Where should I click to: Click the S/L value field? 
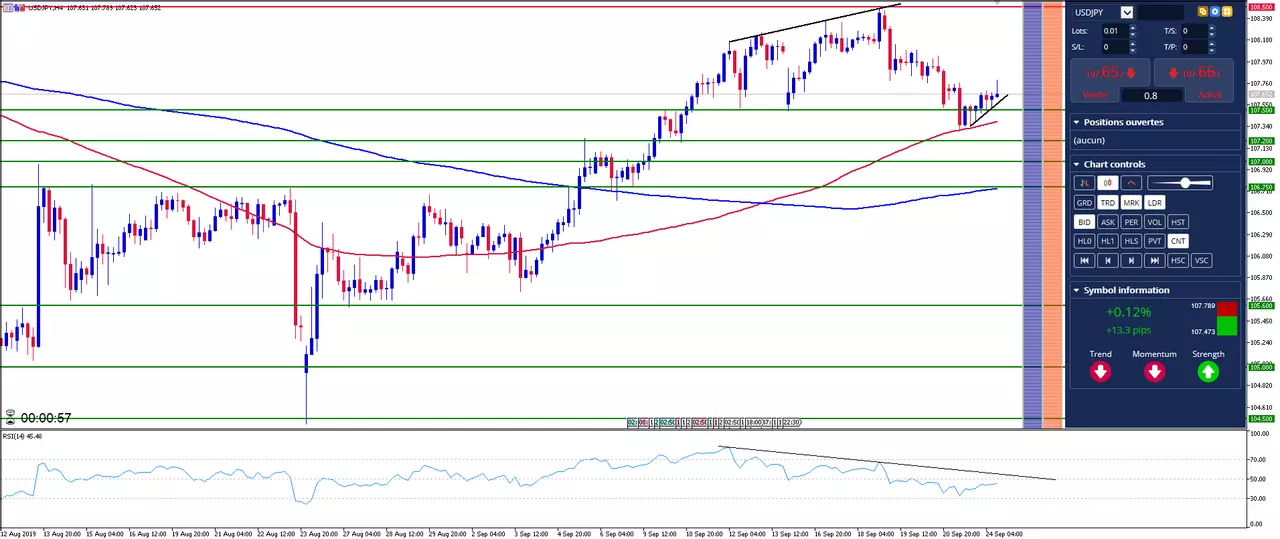1114,47
